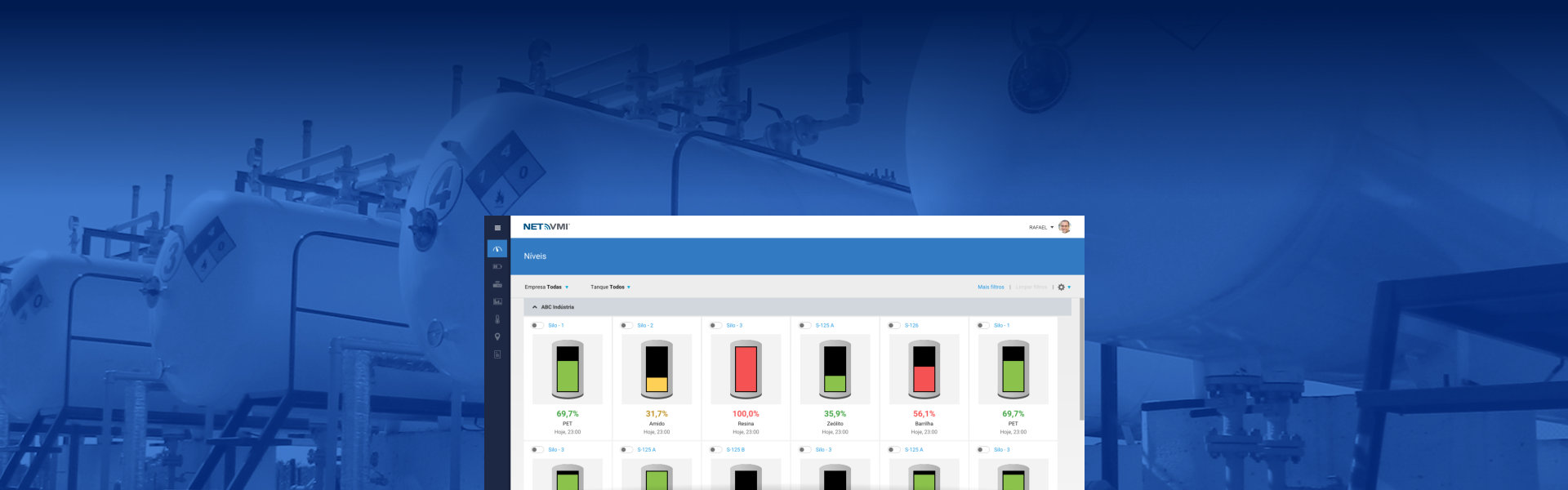Click the 56,1% level value
Image resolution: width=1568 pixels, height=490 pixels.
tap(924, 414)
